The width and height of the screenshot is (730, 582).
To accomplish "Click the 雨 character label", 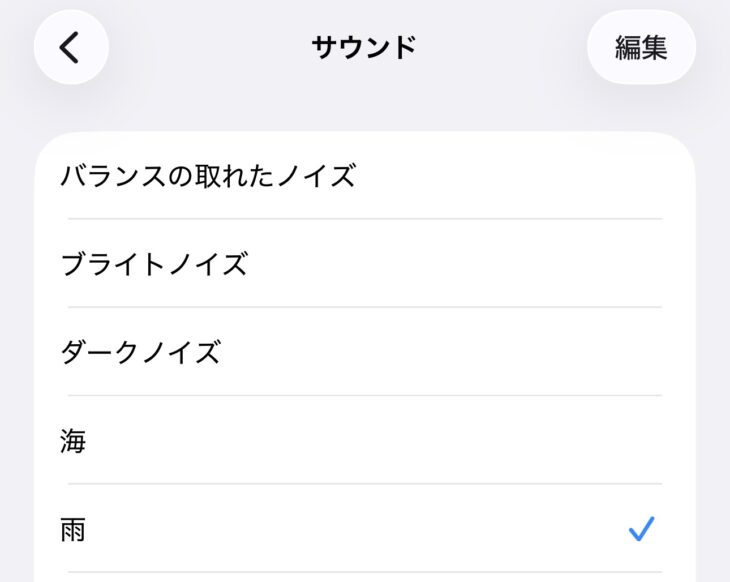I will (73, 529).
